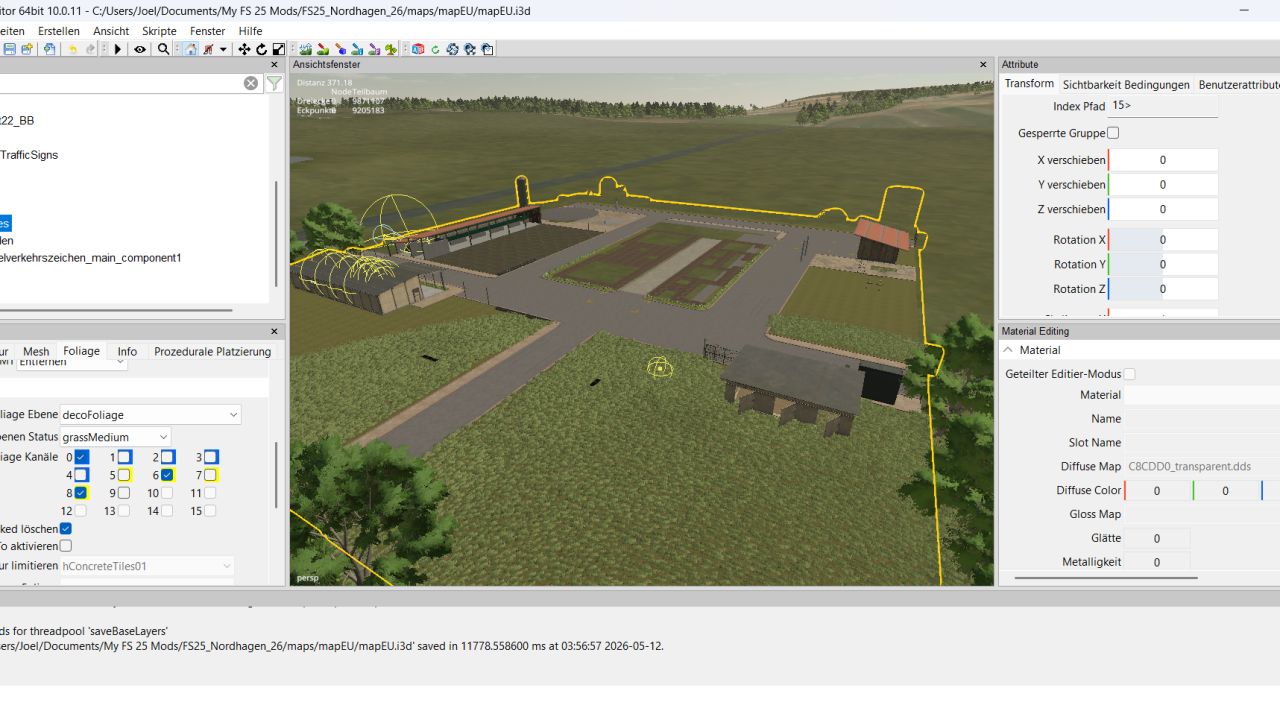Switch to the Info tab

click(127, 351)
